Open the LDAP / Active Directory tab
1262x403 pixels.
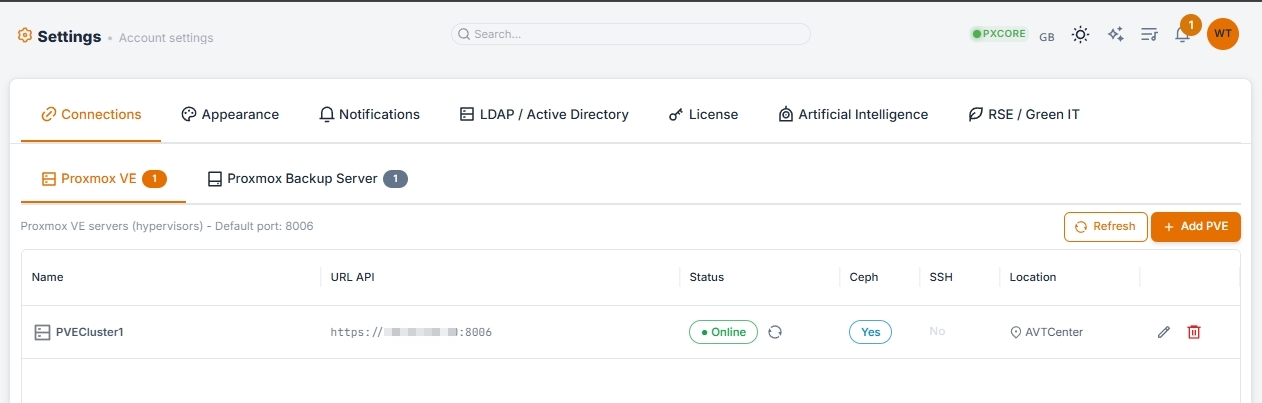(x=544, y=114)
